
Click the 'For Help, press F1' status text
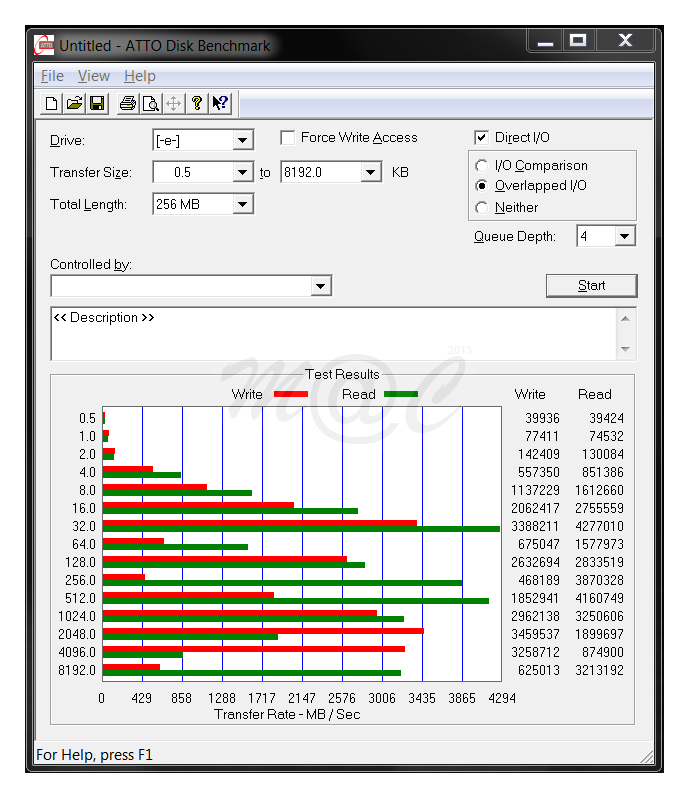tap(94, 755)
